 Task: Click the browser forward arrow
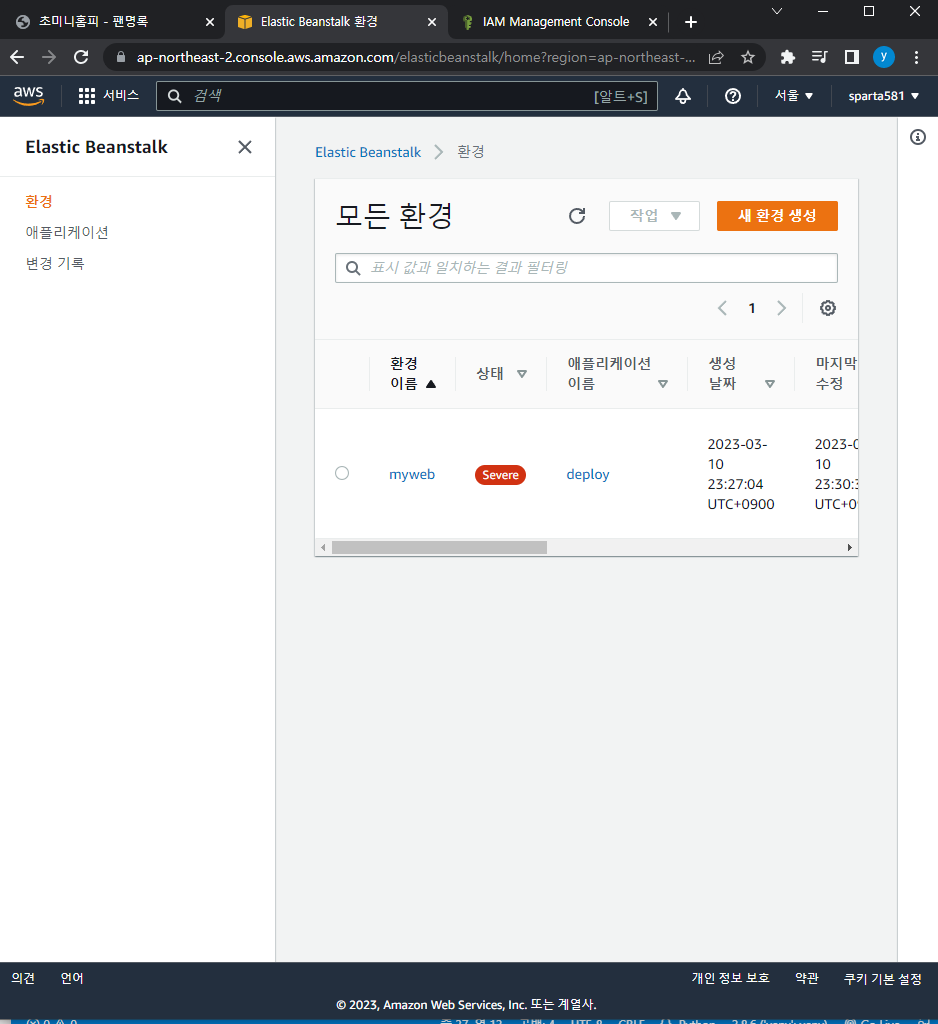(49, 57)
